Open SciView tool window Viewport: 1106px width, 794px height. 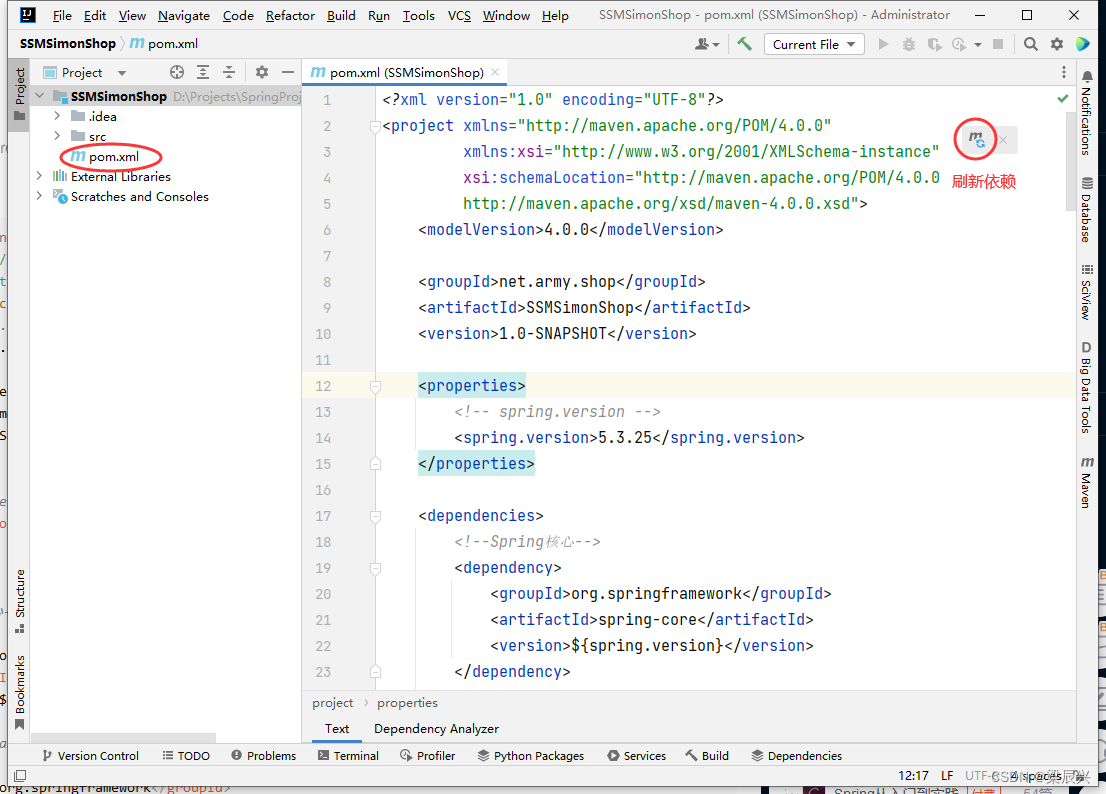click(1086, 292)
